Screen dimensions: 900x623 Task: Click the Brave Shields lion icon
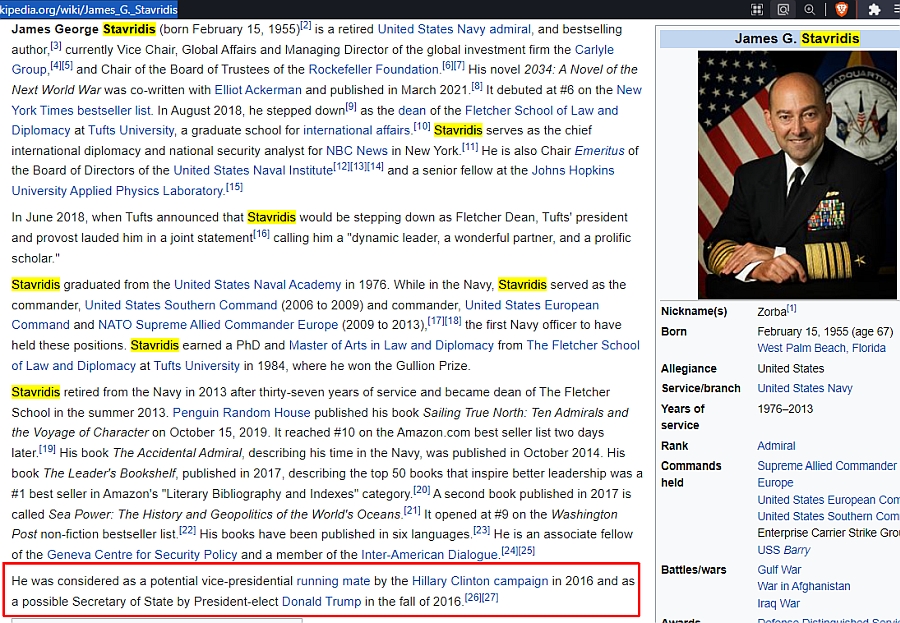coord(841,9)
